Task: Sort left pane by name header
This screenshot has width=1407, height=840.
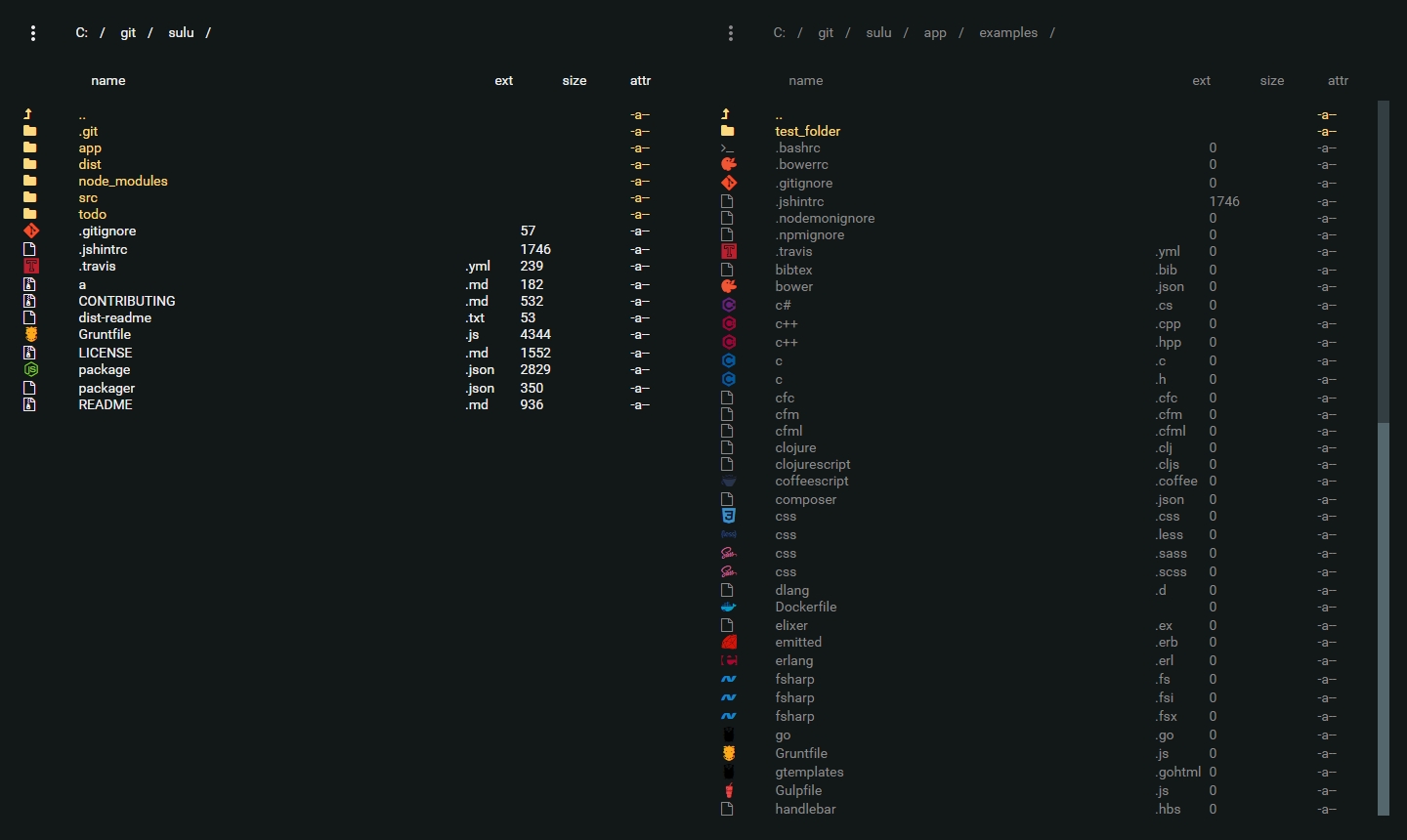Action: click(x=108, y=81)
